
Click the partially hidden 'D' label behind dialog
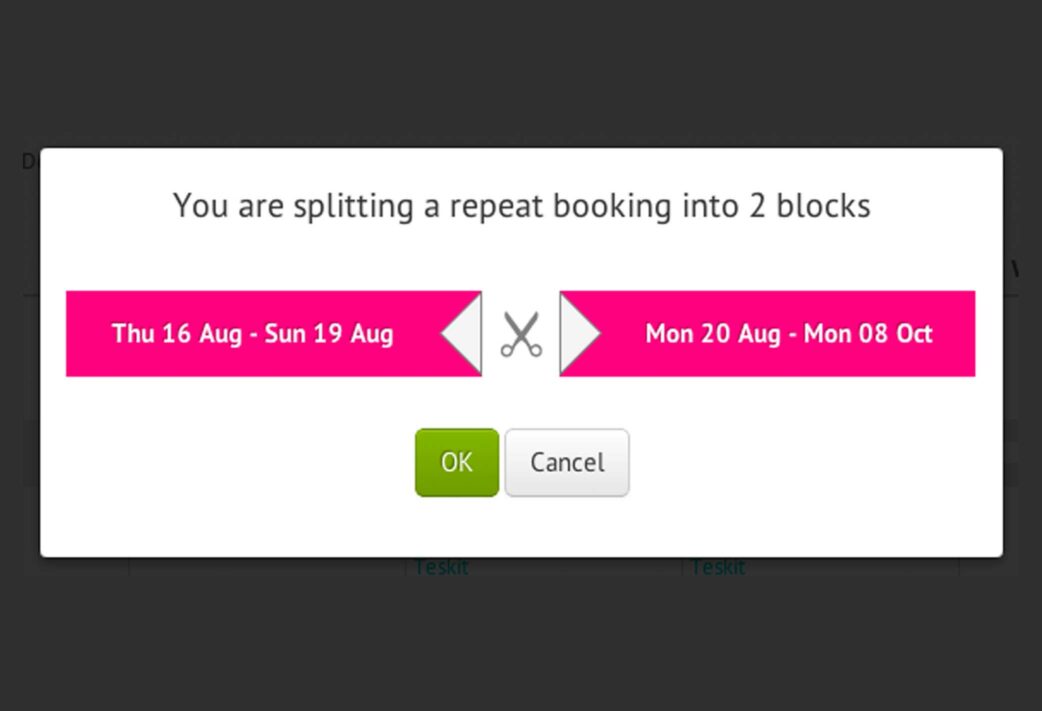pos(30,161)
